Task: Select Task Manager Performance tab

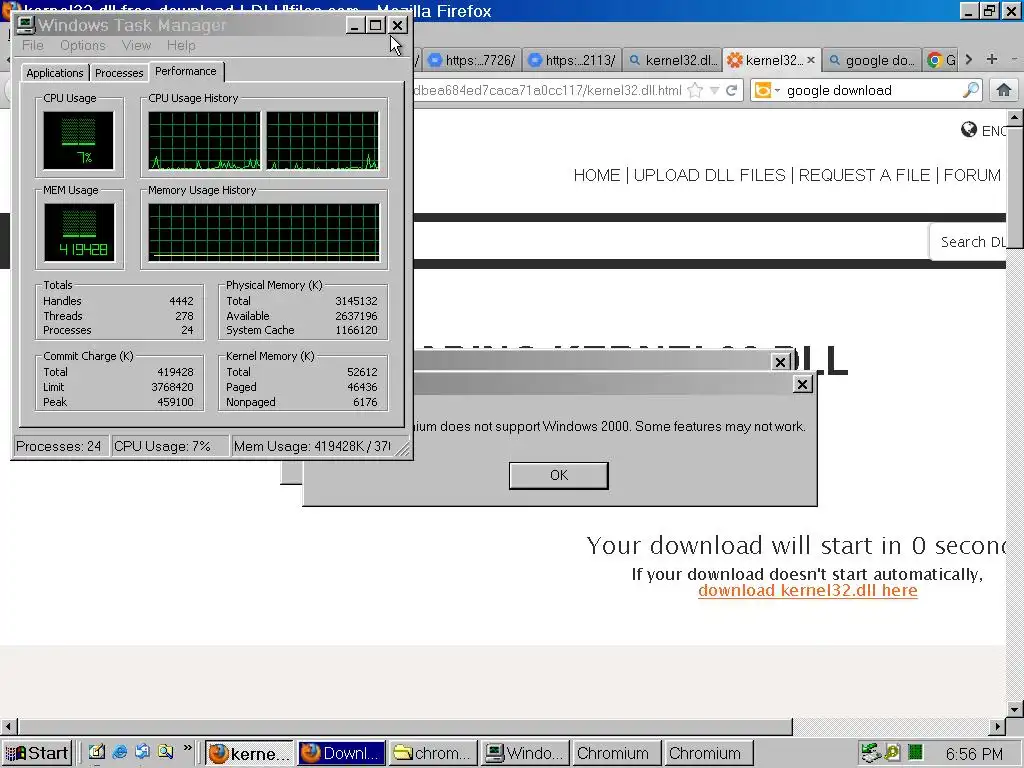Action: coord(186,71)
